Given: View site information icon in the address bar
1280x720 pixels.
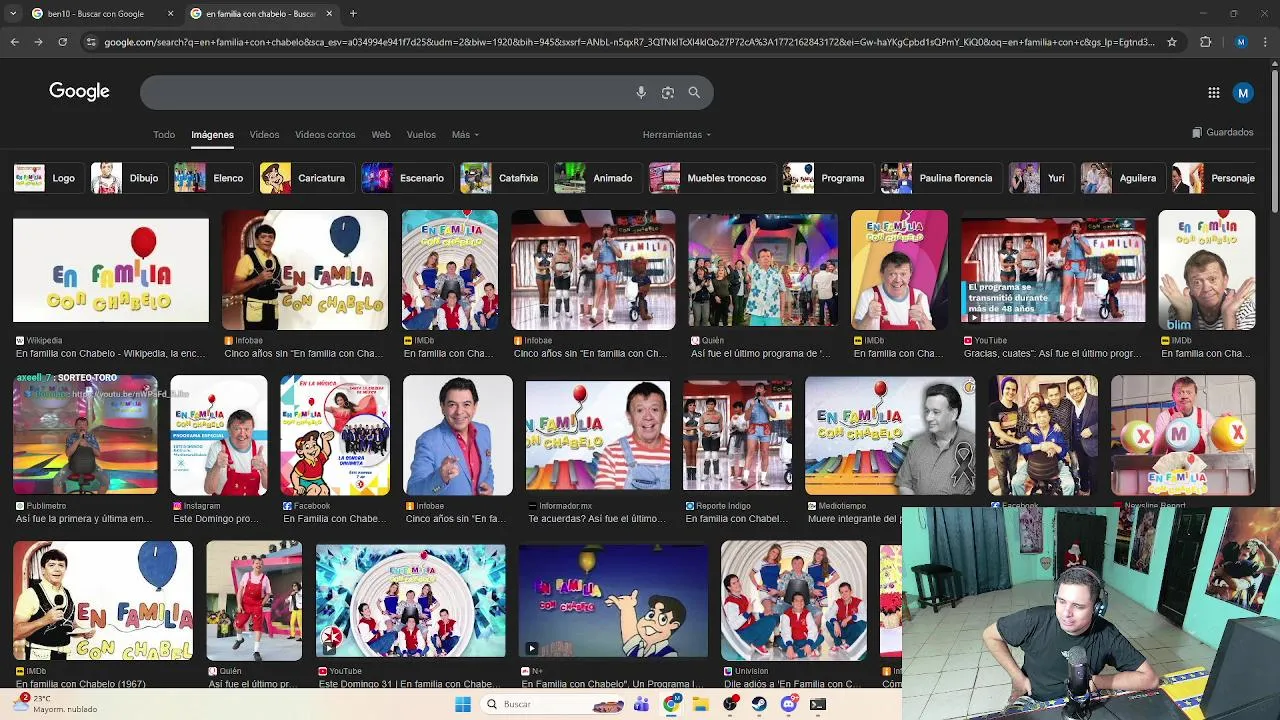Looking at the screenshot, I should pyautogui.click(x=91, y=42).
